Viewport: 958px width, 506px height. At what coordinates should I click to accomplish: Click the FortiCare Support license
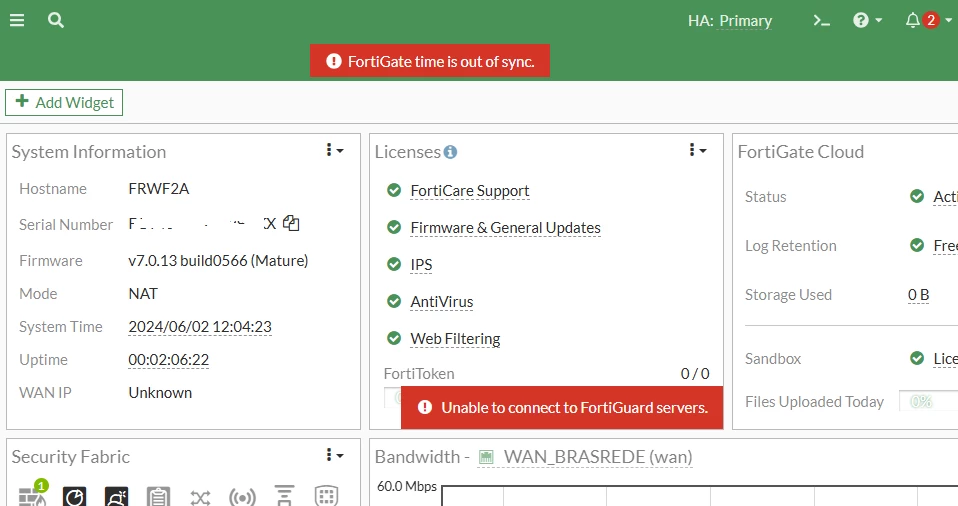click(470, 191)
